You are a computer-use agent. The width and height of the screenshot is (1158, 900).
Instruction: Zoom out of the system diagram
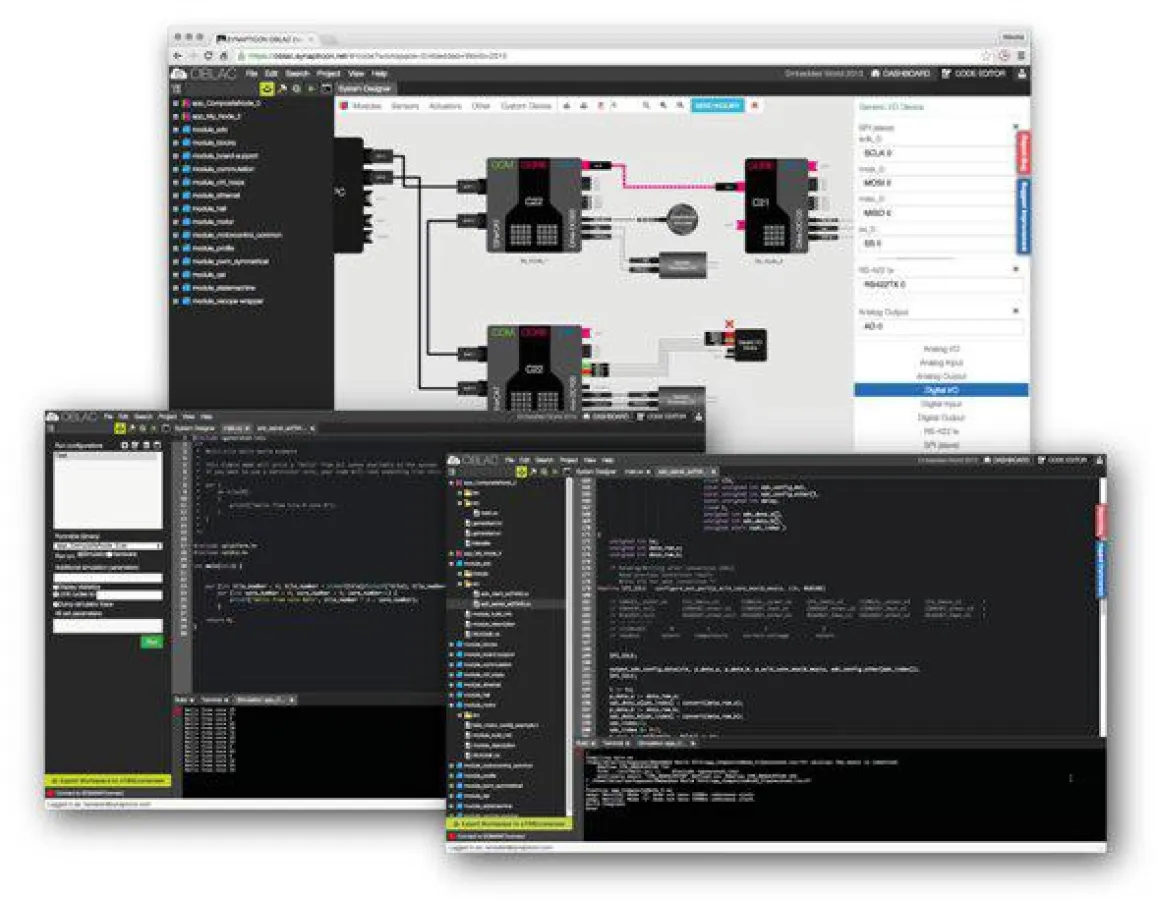pos(665,104)
